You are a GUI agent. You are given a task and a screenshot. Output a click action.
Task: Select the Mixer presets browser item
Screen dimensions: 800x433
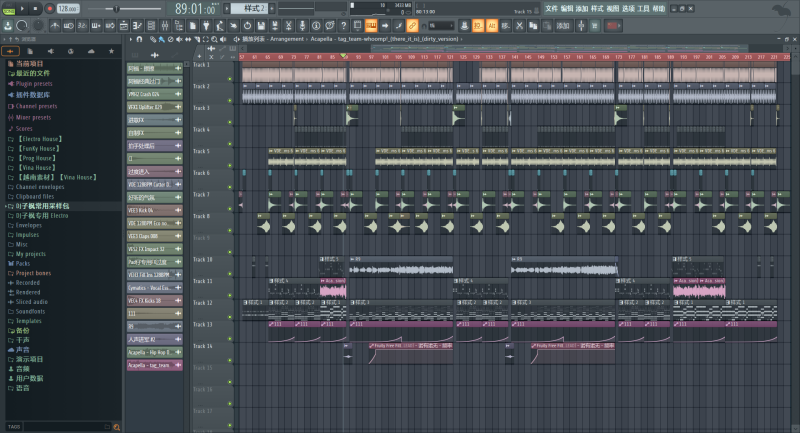[x=34, y=117]
